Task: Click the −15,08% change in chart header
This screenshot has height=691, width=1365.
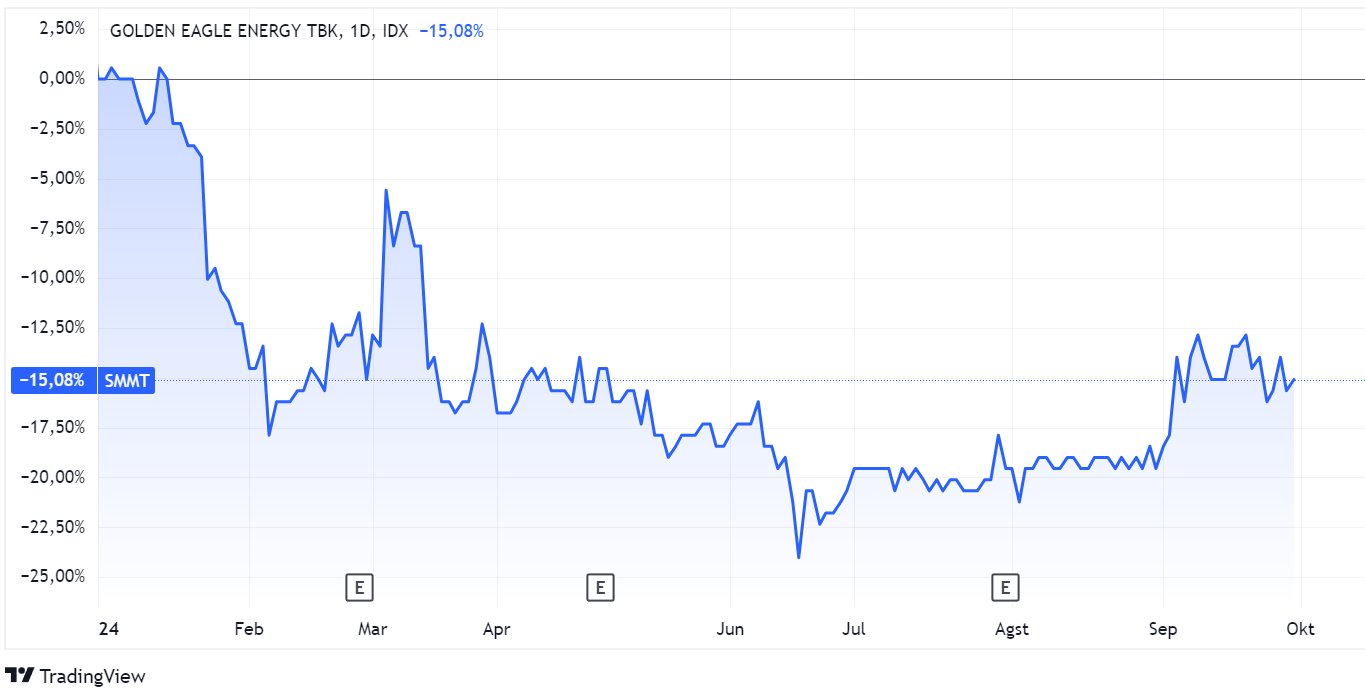Action: click(451, 31)
